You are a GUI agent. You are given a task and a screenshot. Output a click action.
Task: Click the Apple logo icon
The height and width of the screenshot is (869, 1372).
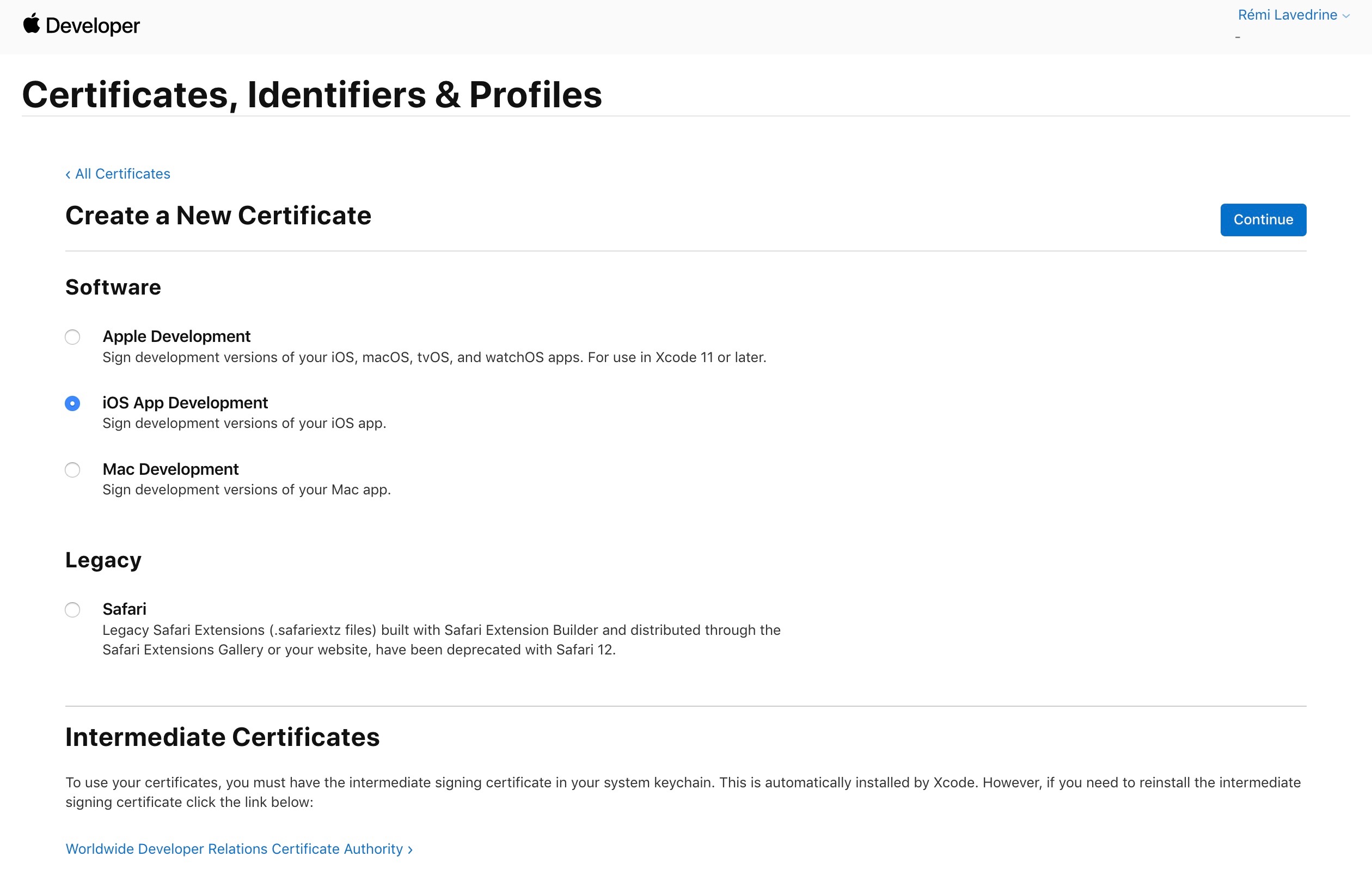(x=32, y=24)
